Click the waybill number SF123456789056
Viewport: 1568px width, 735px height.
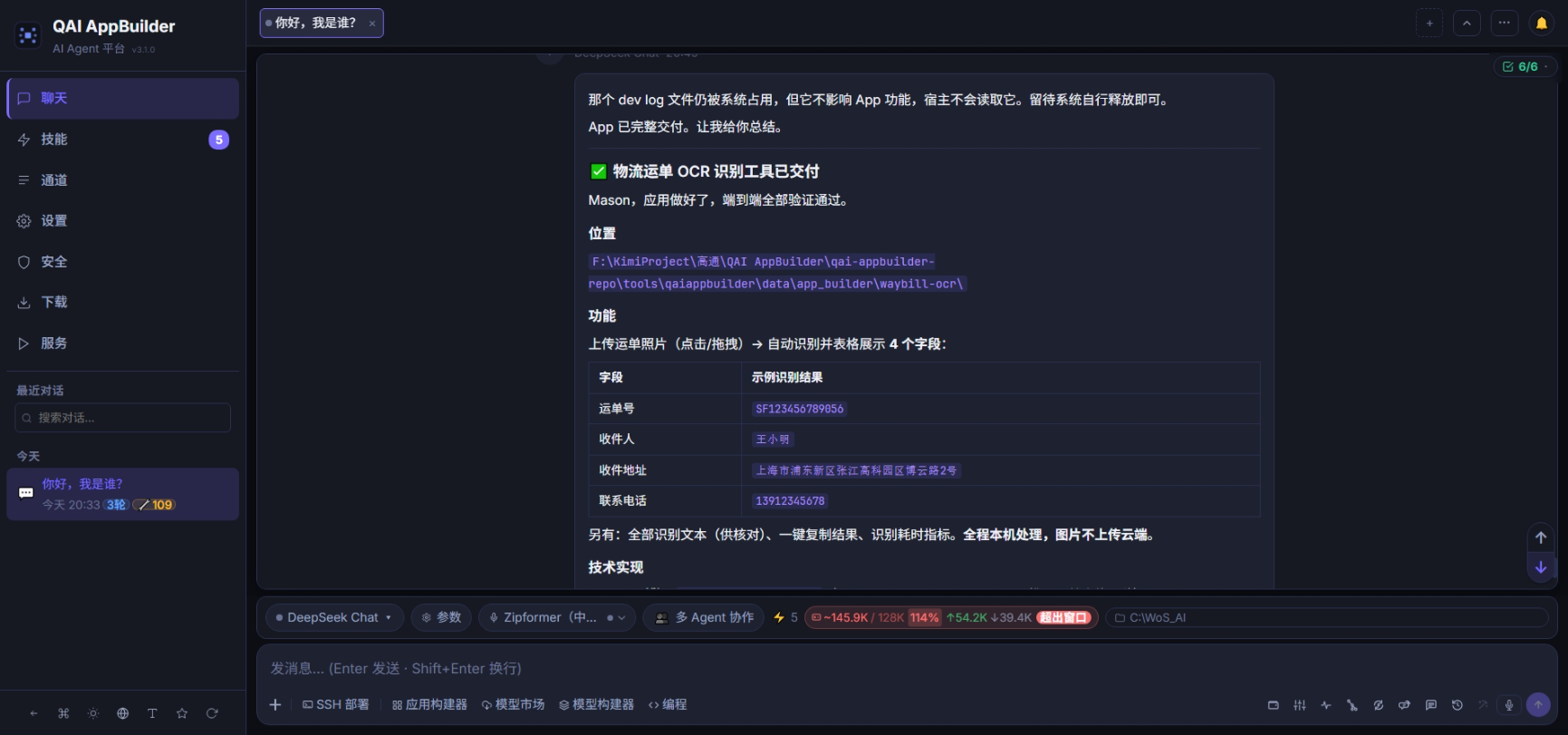point(799,409)
